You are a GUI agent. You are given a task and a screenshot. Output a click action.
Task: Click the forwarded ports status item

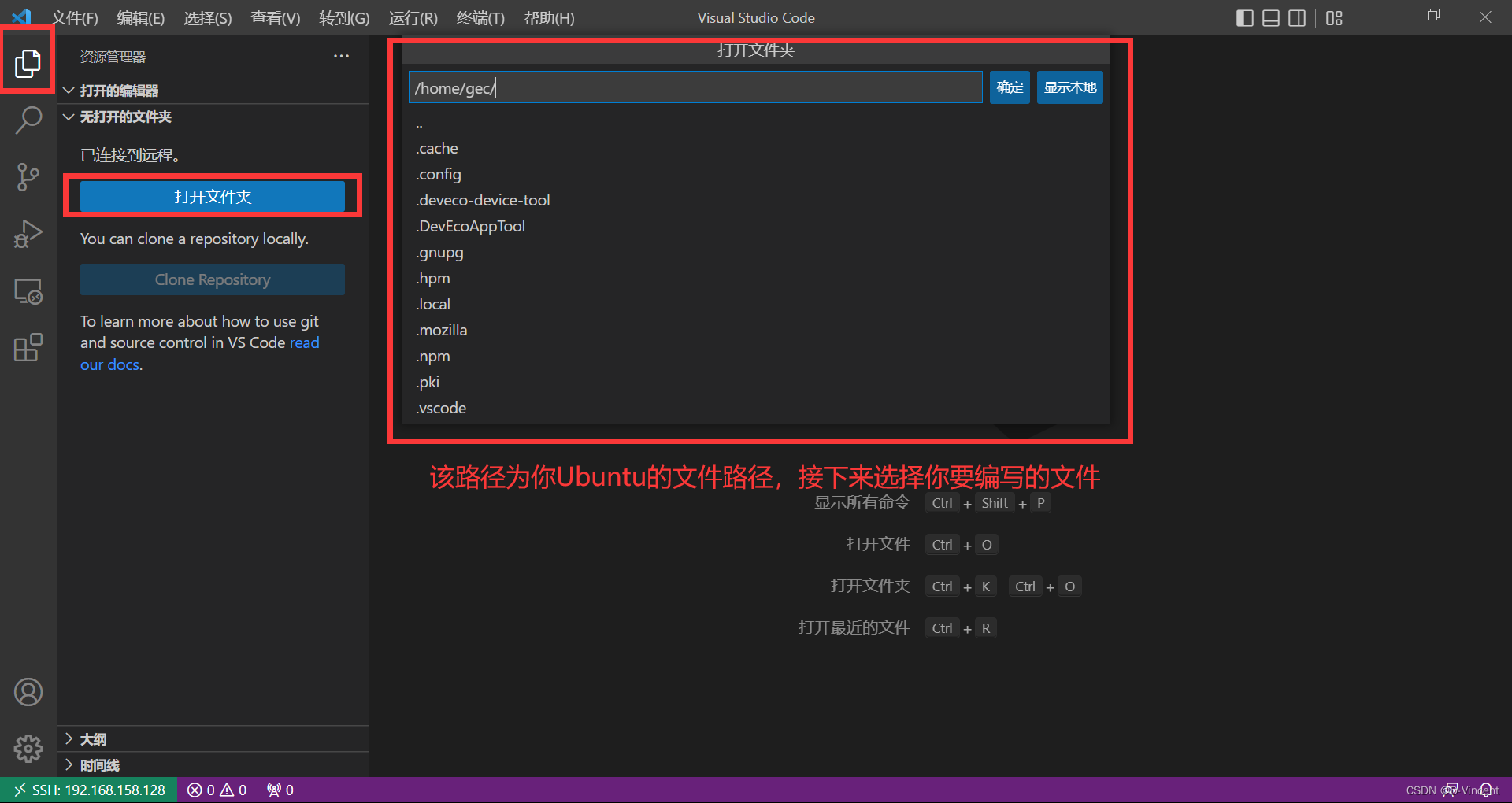click(280, 790)
